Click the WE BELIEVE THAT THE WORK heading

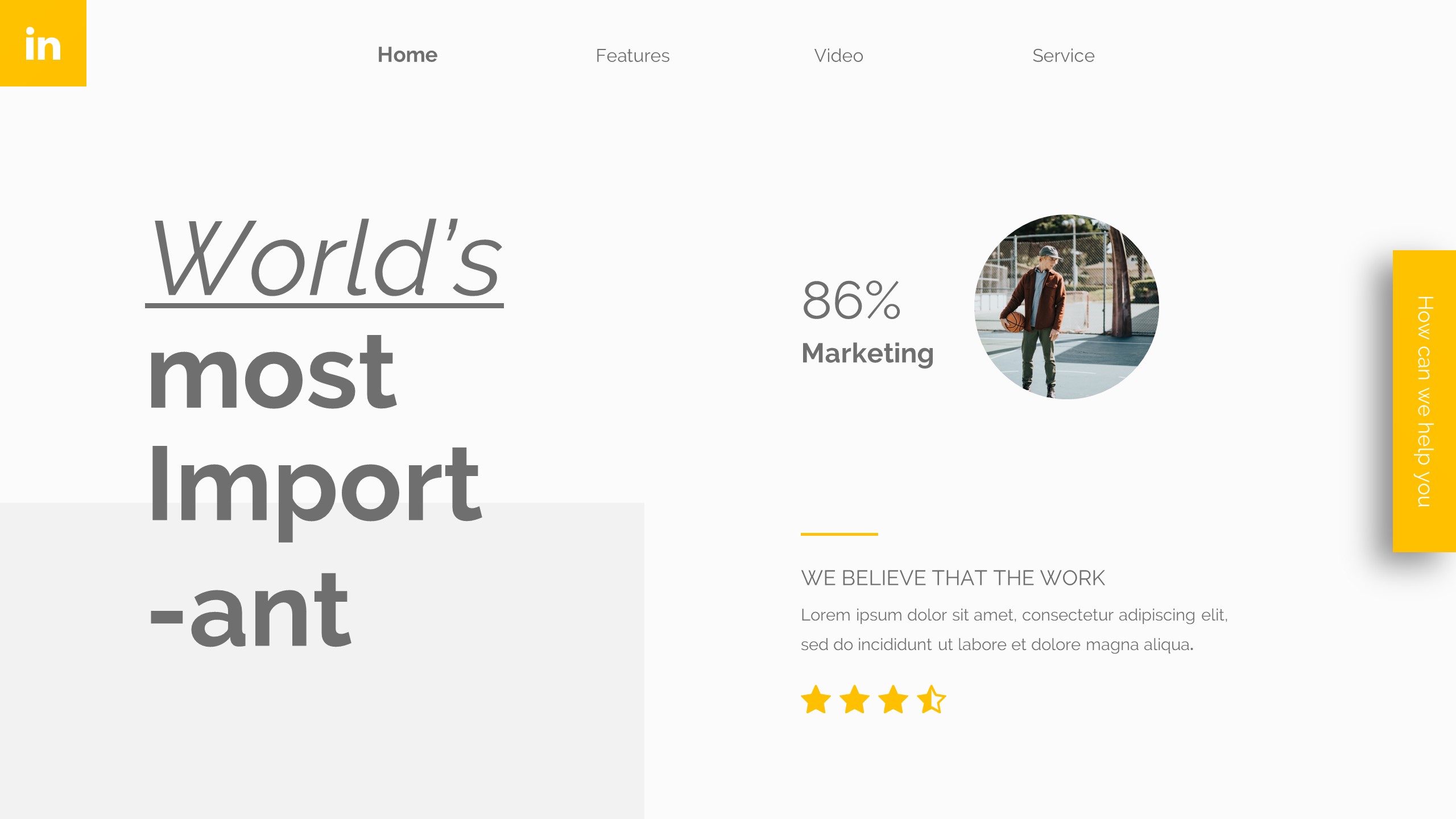coord(953,578)
